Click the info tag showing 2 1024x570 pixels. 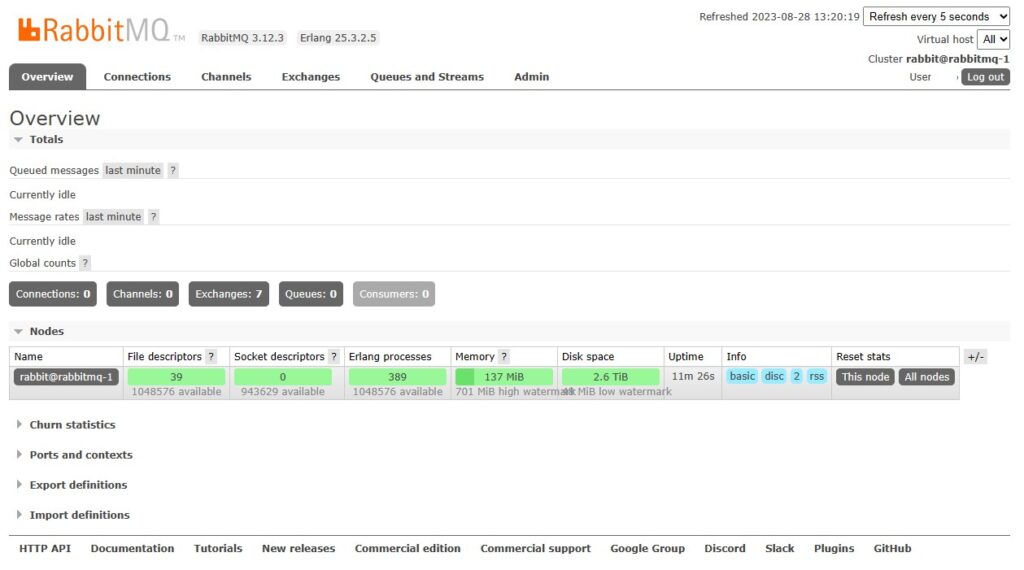pyautogui.click(x=796, y=376)
